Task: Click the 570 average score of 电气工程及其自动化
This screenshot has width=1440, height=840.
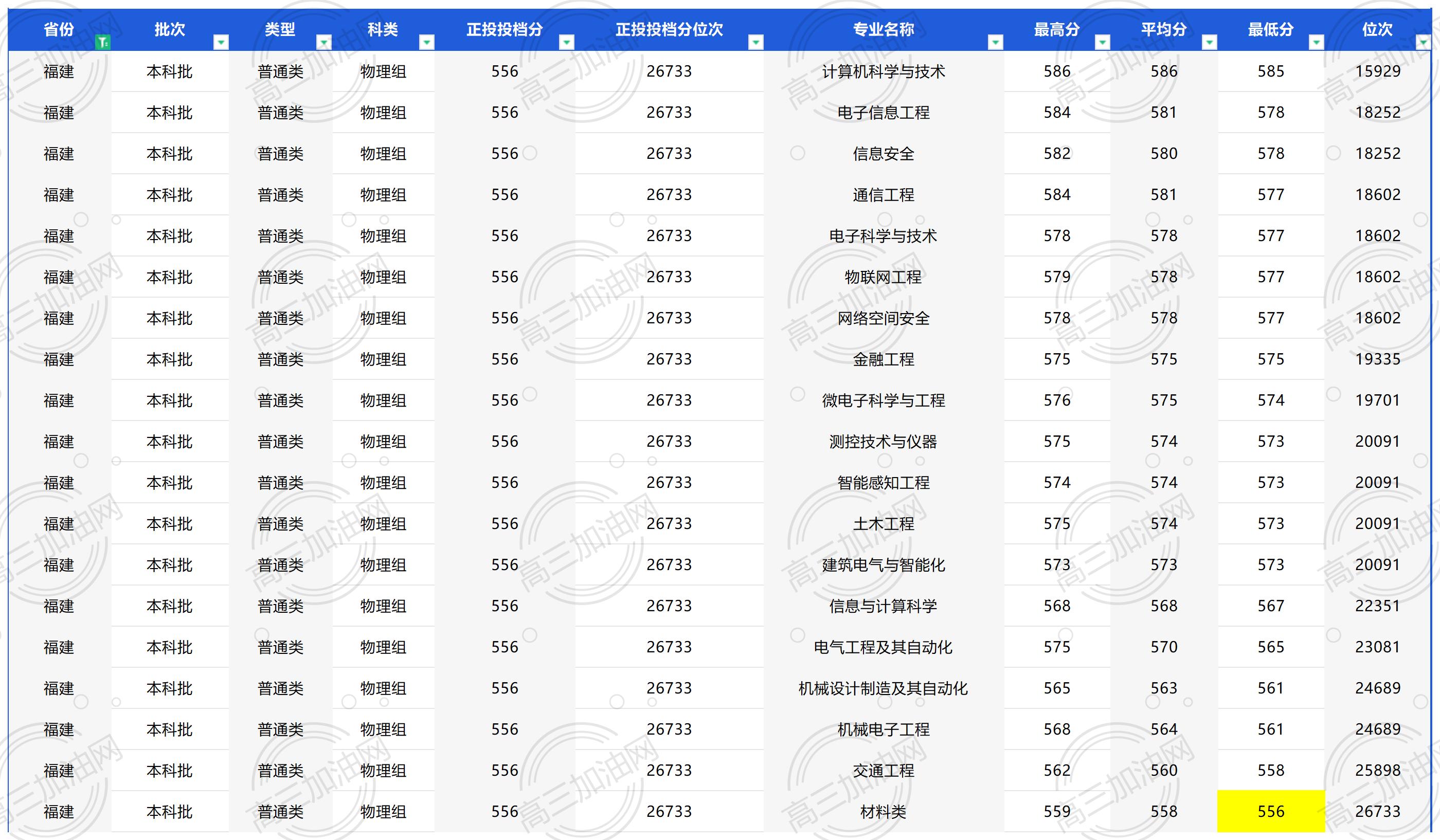Action: pyautogui.click(x=1164, y=647)
